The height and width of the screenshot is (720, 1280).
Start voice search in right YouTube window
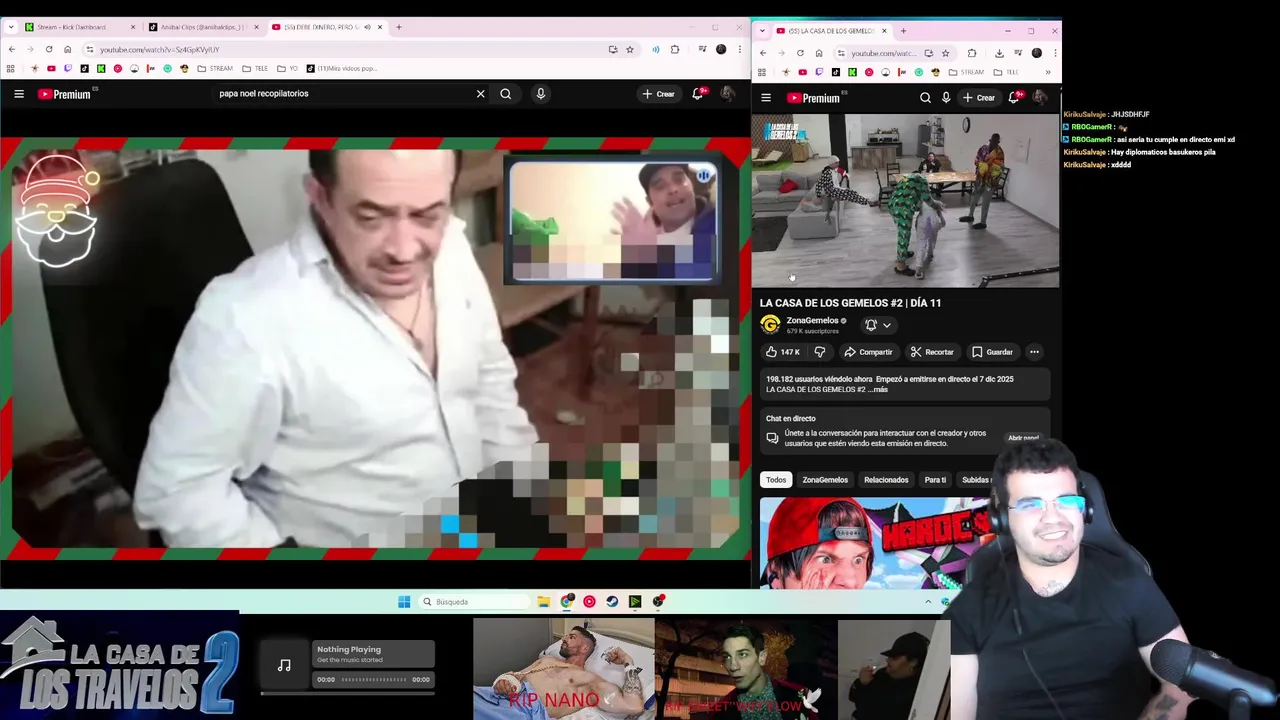pos(946,98)
